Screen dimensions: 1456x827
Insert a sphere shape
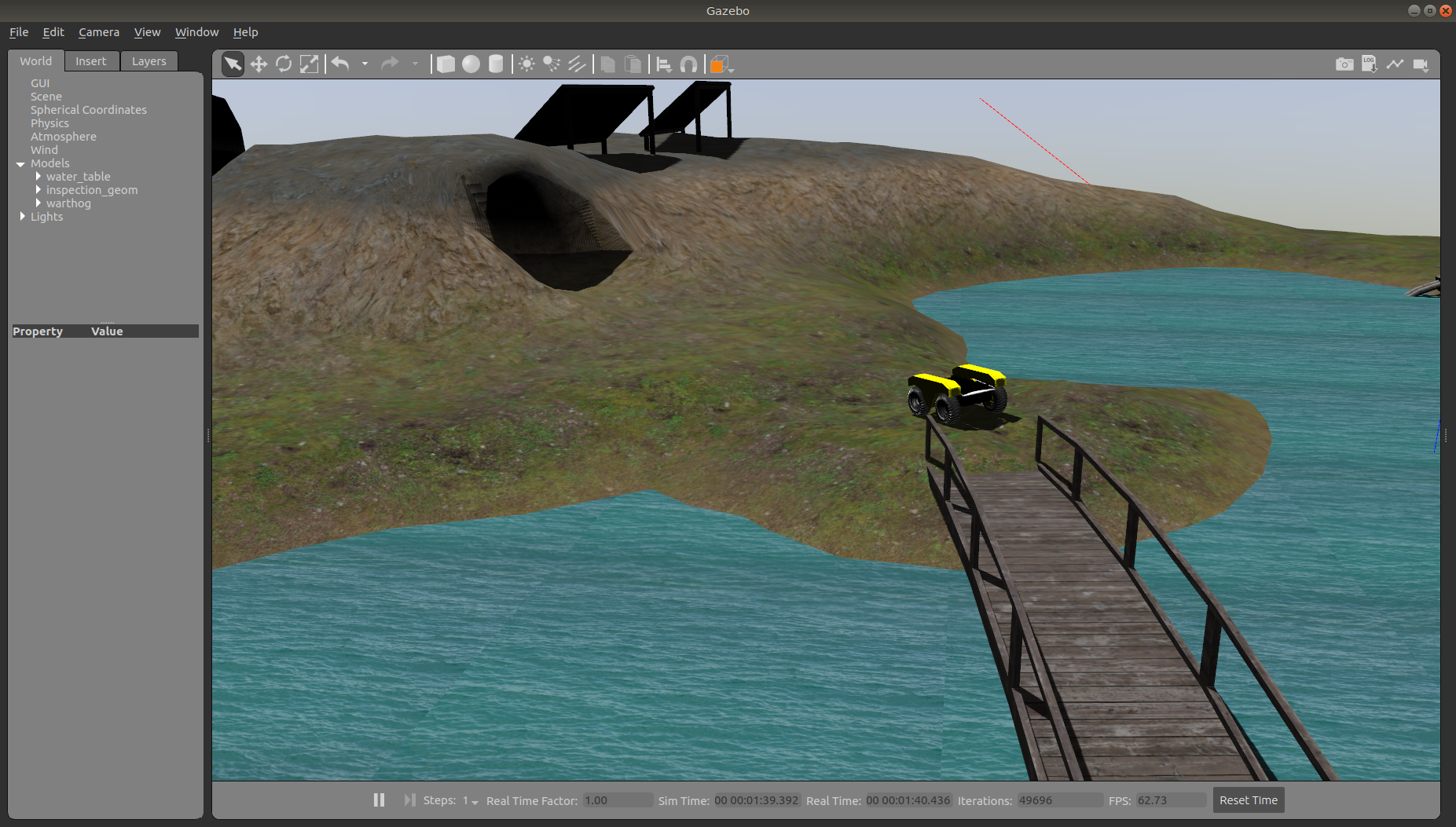[471, 64]
